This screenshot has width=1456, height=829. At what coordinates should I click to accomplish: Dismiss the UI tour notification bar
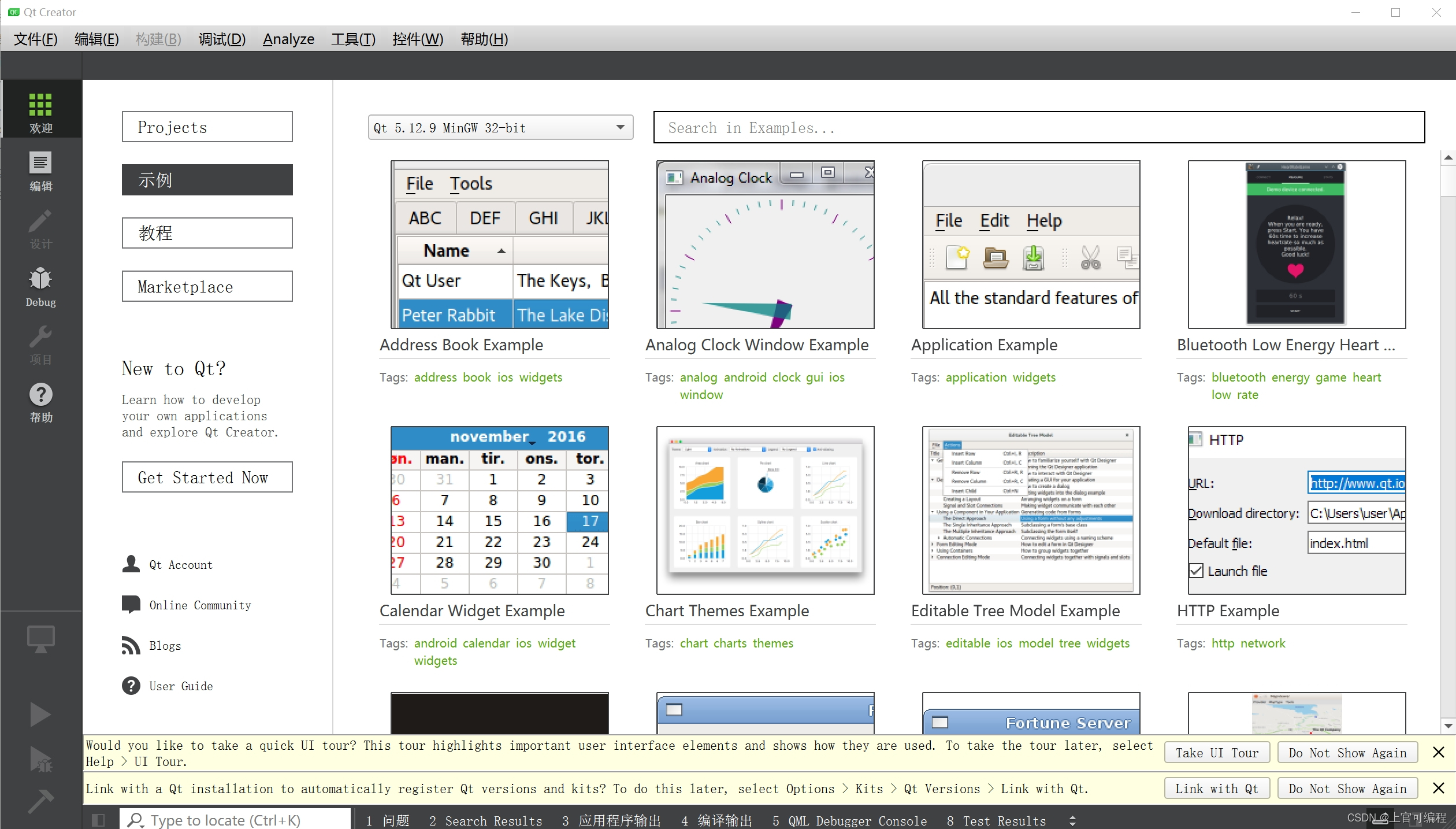(1438, 752)
